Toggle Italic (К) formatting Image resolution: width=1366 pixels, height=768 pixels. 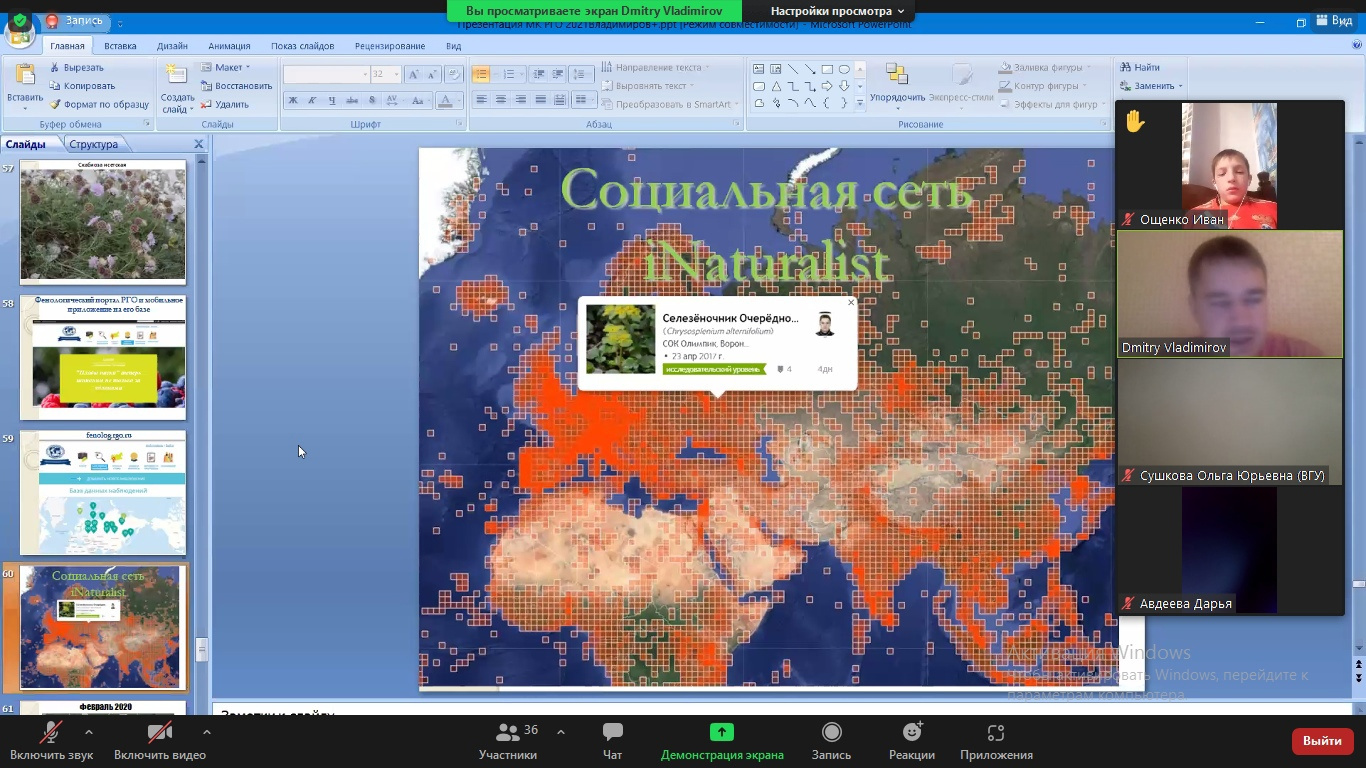pos(312,100)
